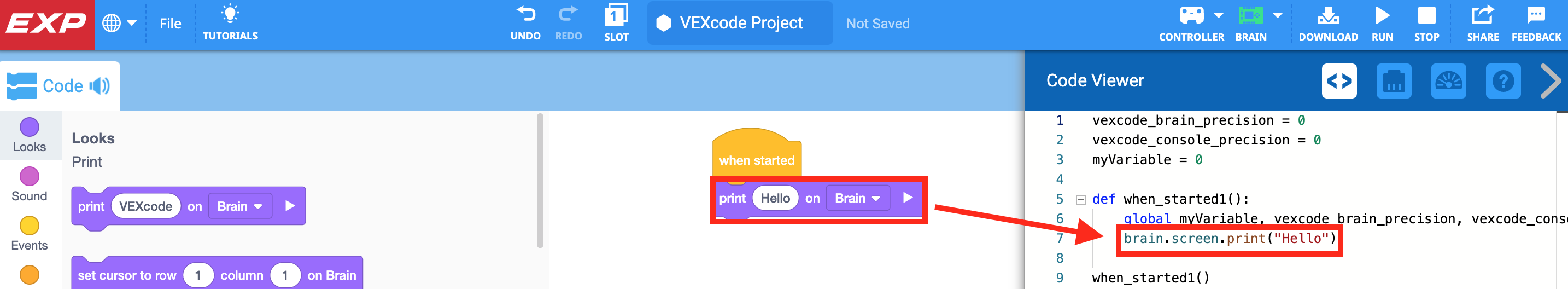Open the File menu
Viewport: 1568px width, 289px height.
(171, 24)
